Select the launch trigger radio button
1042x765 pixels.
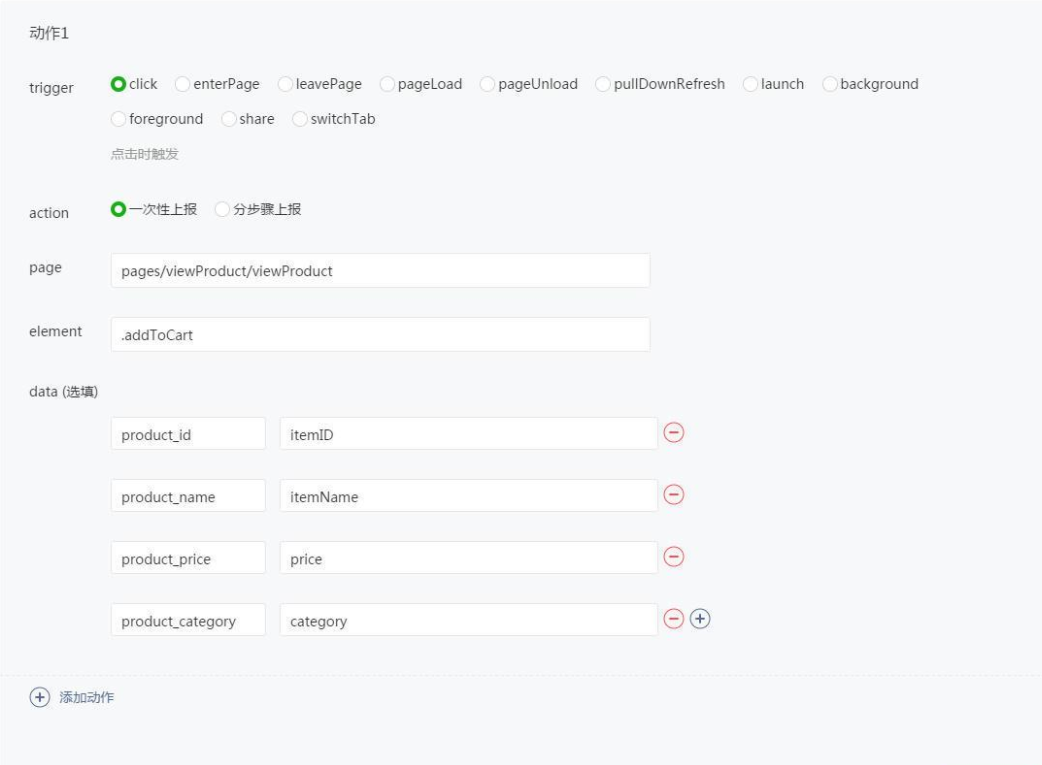click(751, 84)
